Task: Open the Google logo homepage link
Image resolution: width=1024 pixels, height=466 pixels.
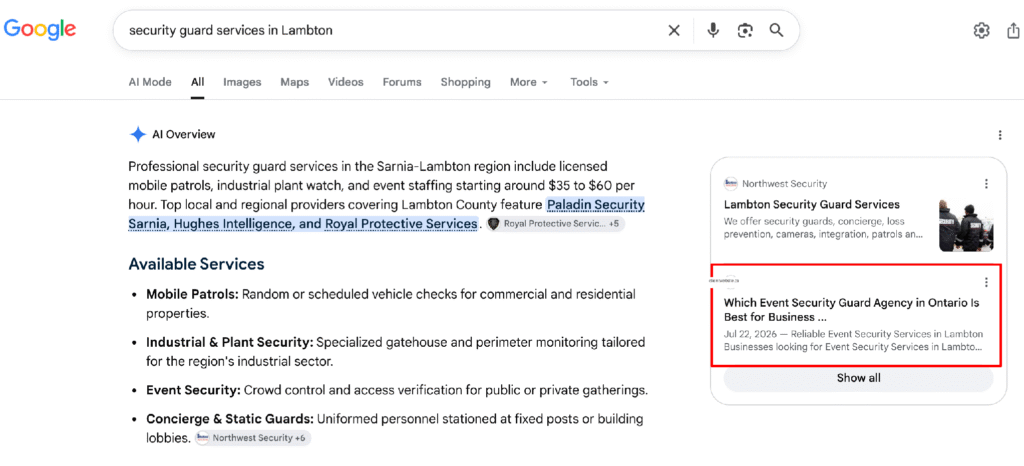Action: click(x=40, y=29)
